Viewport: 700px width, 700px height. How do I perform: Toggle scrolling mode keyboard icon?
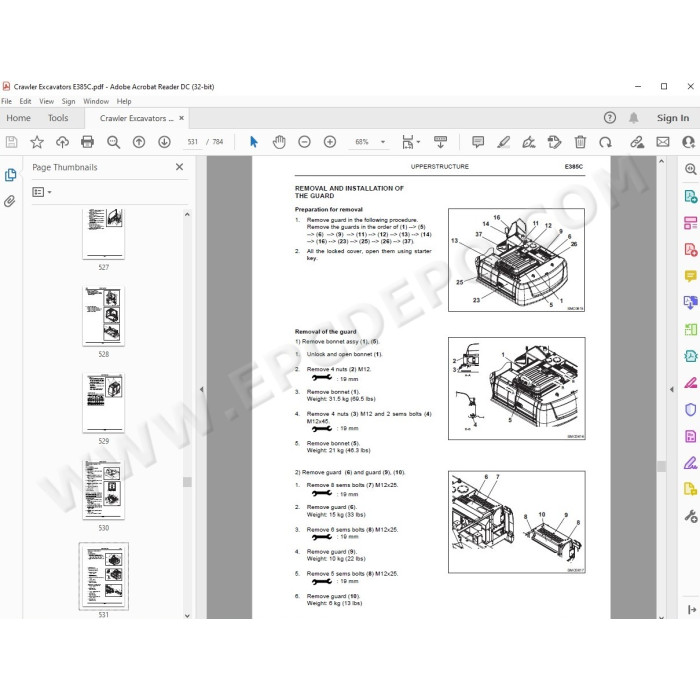(x=440, y=142)
